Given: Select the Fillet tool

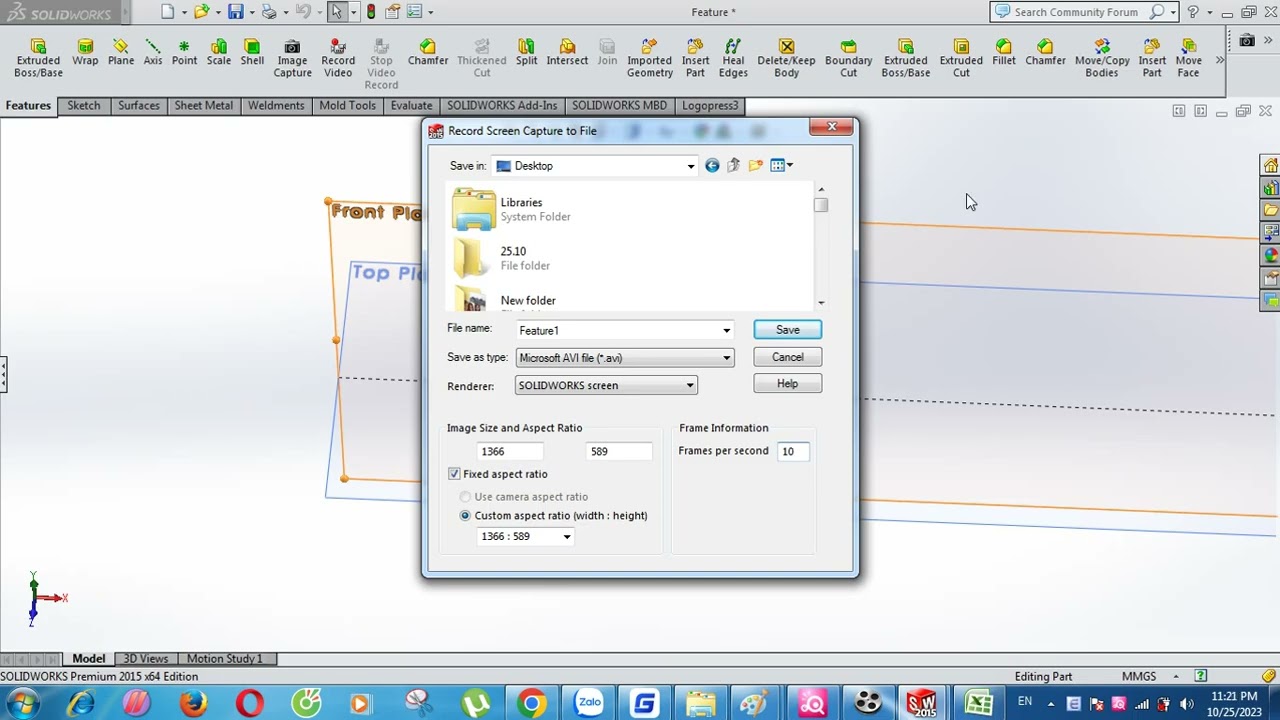Looking at the screenshot, I should click(x=1004, y=53).
